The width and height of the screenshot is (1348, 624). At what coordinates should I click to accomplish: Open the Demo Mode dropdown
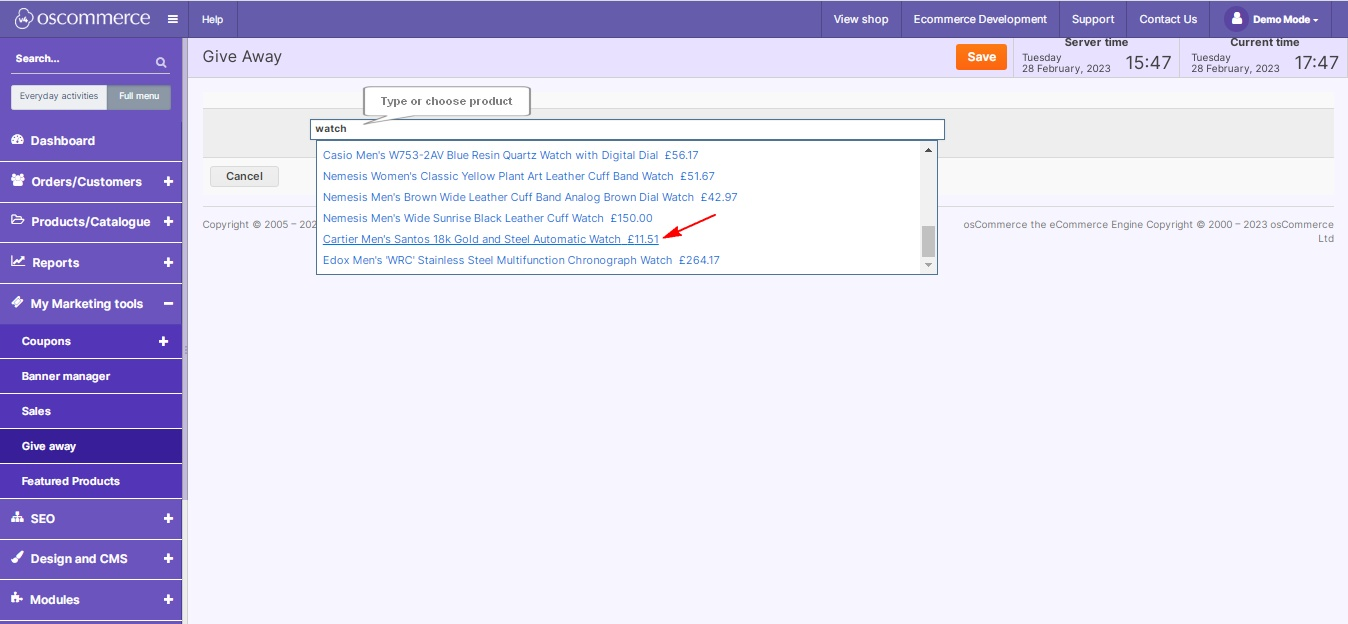coord(1286,20)
